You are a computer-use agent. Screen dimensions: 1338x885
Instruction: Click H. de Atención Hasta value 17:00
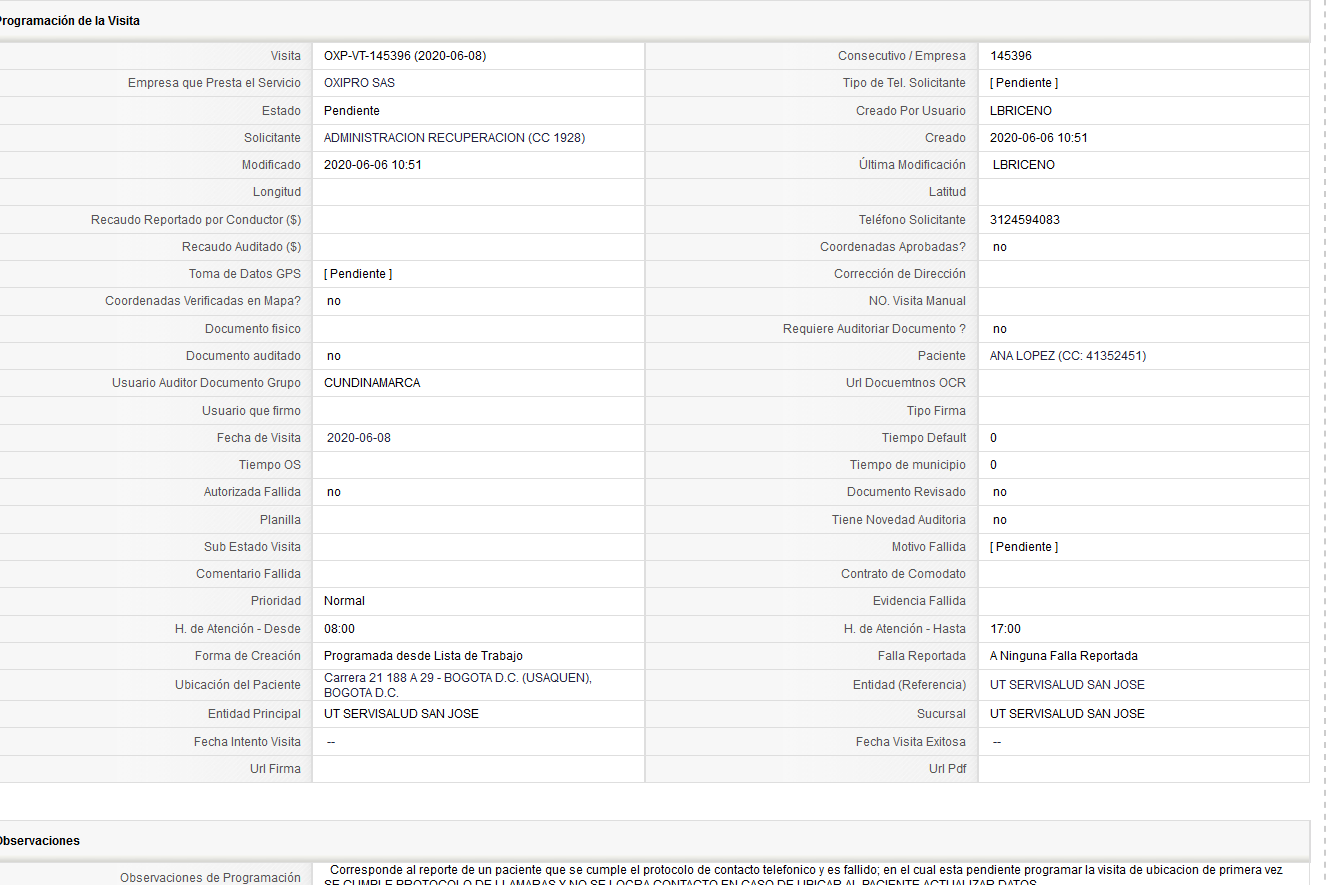[x=1005, y=629]
